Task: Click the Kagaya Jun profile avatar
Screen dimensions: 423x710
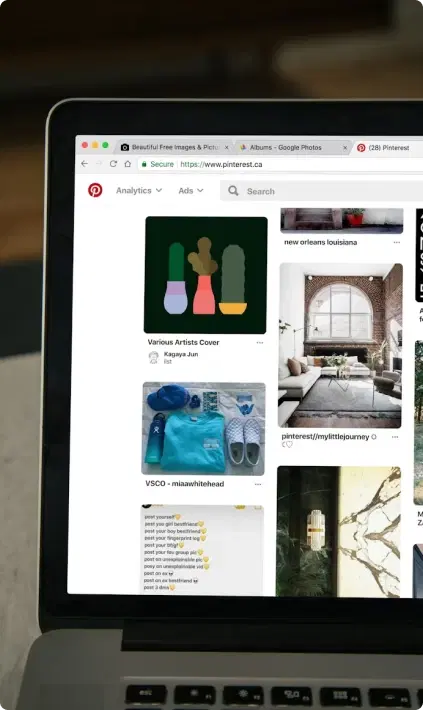Action: [154, 357]
